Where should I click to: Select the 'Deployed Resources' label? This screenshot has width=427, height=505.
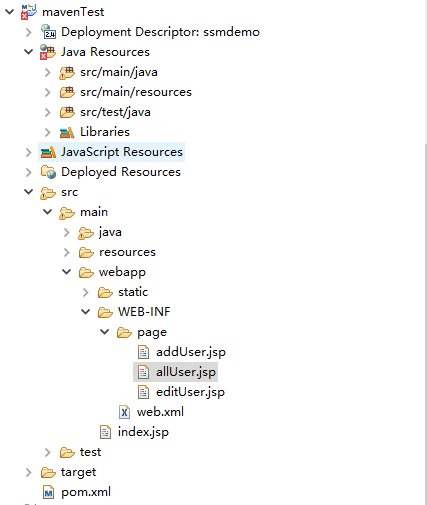point(121,172)
